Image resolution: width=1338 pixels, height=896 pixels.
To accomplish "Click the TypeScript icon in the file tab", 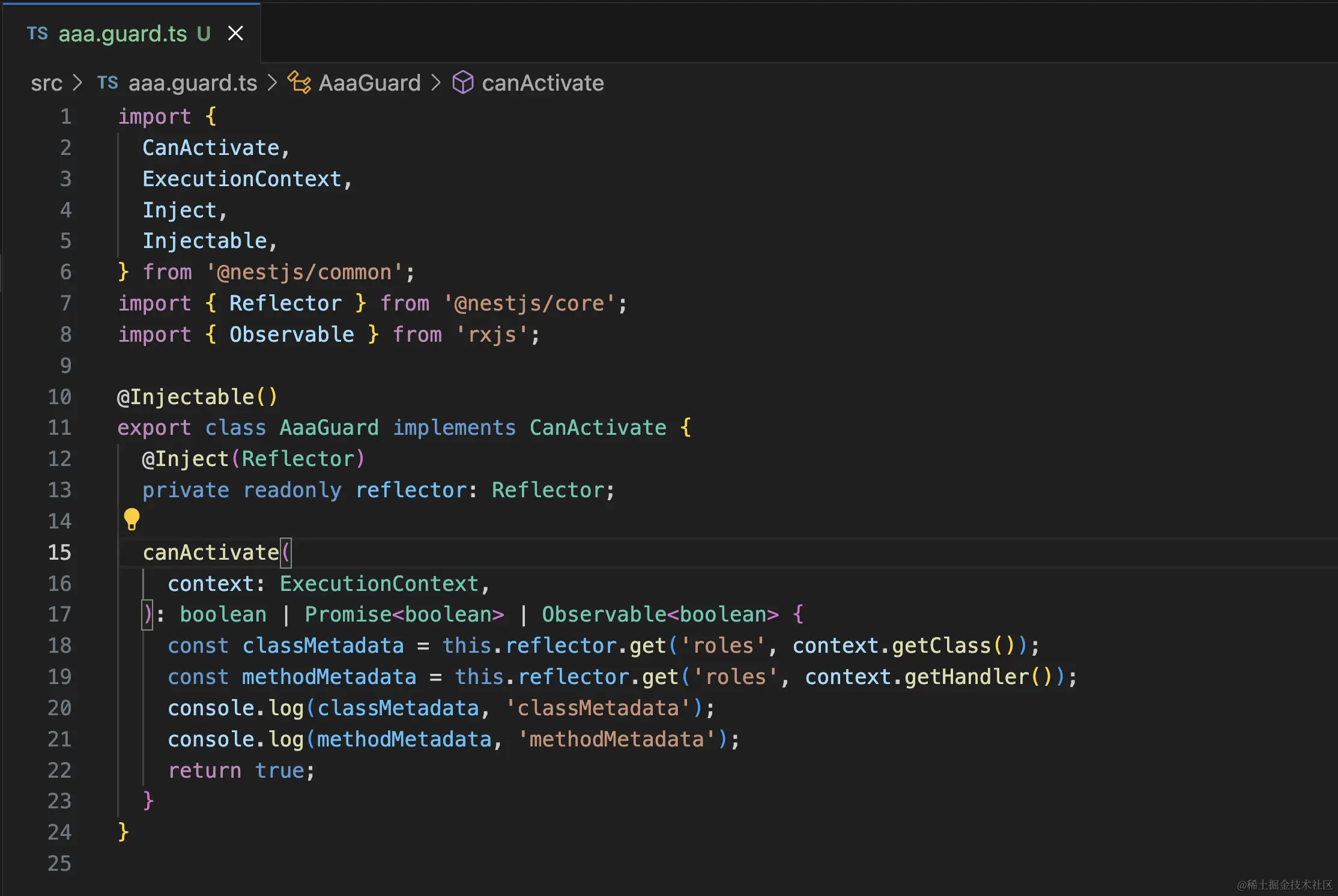I will click(37, 34).
